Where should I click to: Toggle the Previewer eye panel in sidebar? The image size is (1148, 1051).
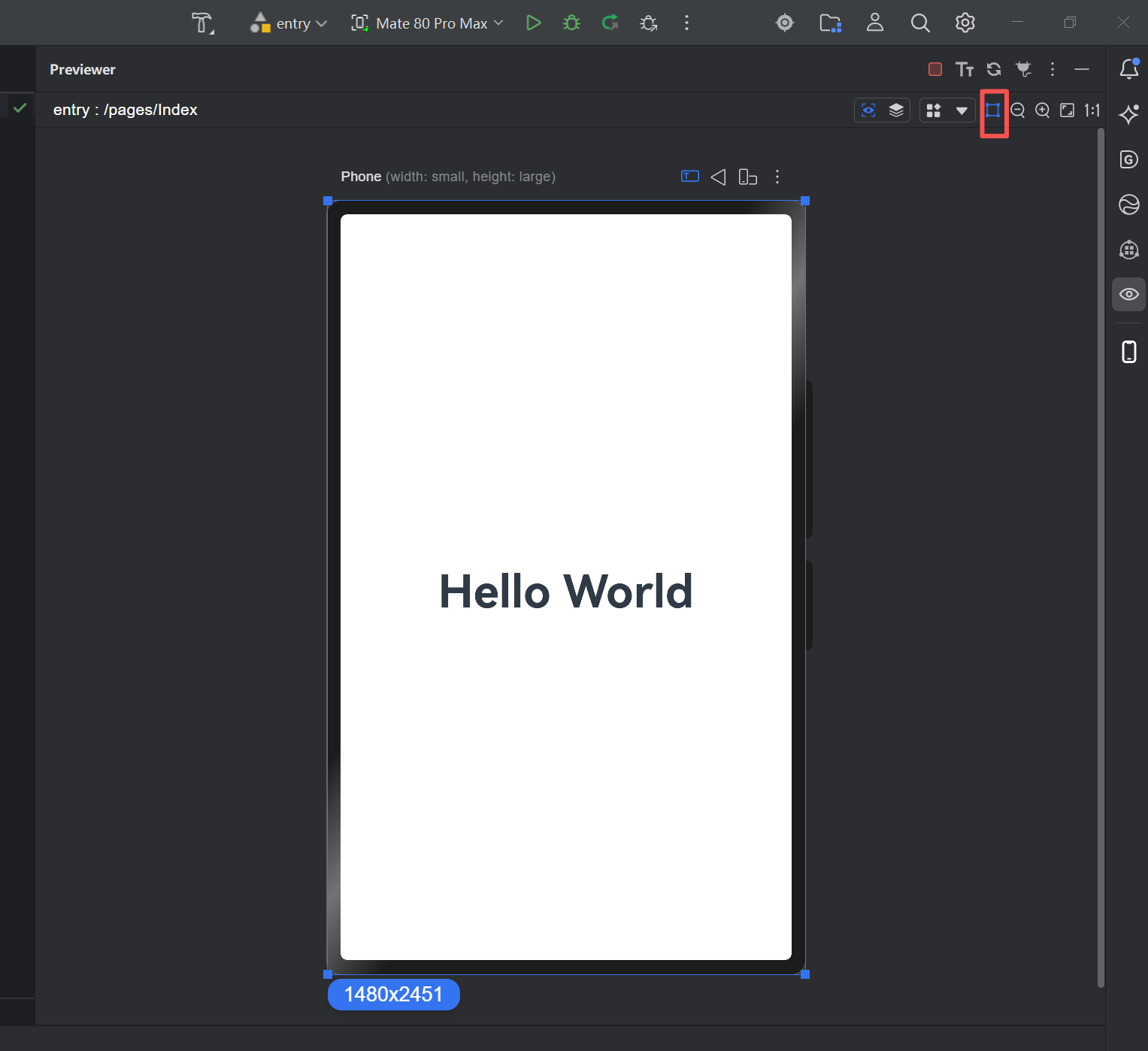click(x=1128, y=294)
